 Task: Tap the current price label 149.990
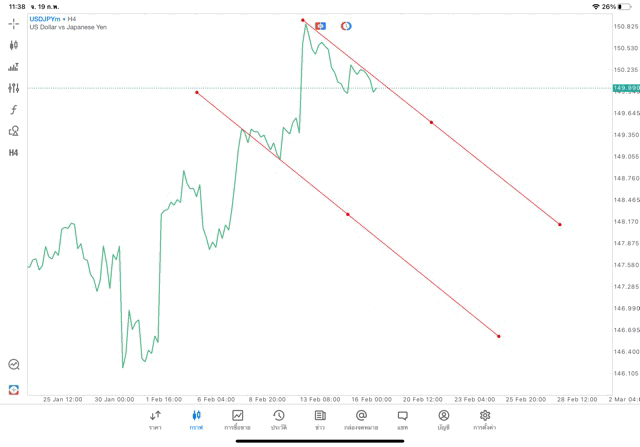click(625, 89)
